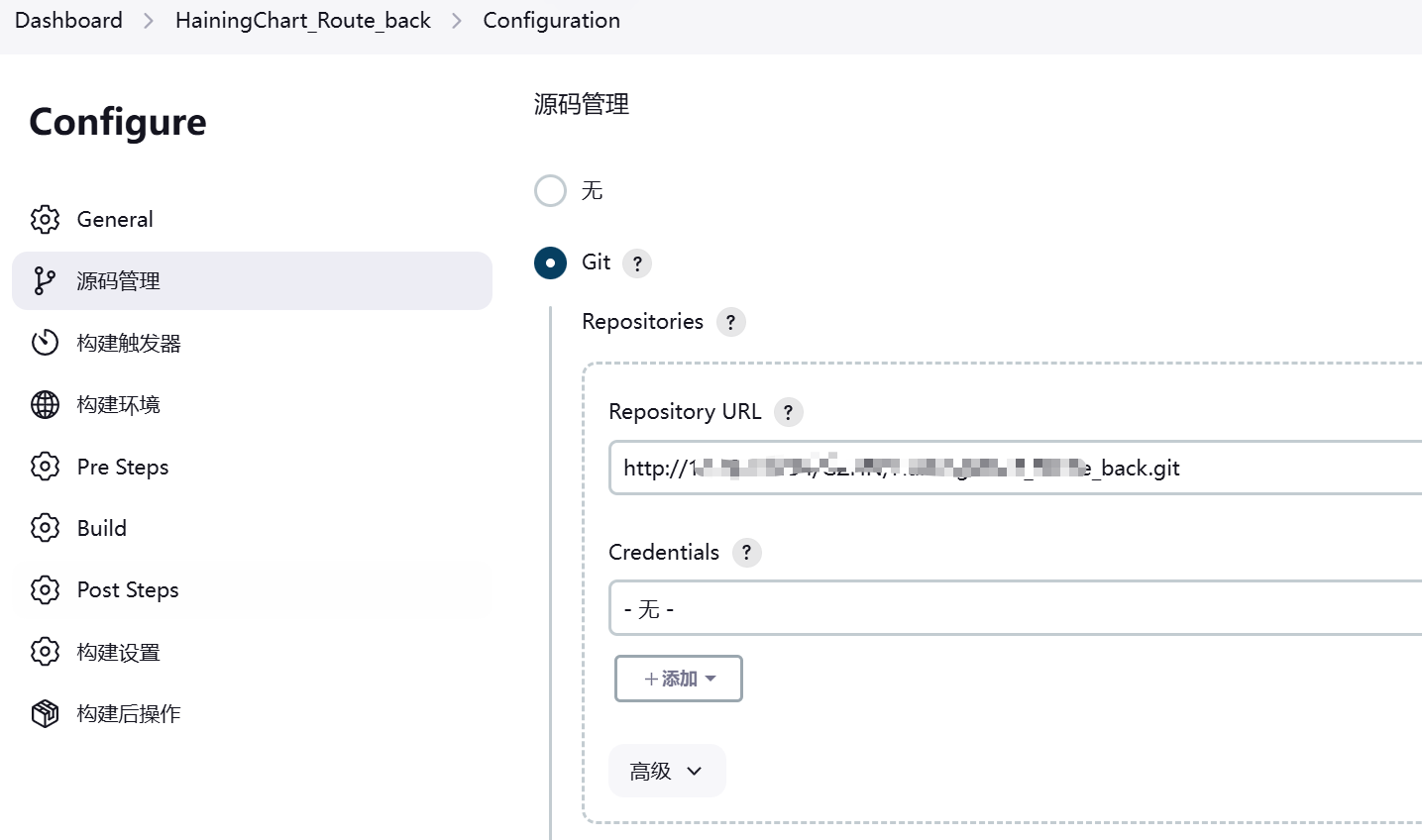Click the General gear icon in sidebar
Image resolution: width=1422 pixels, height=840 pixels.
click(45, 219)
